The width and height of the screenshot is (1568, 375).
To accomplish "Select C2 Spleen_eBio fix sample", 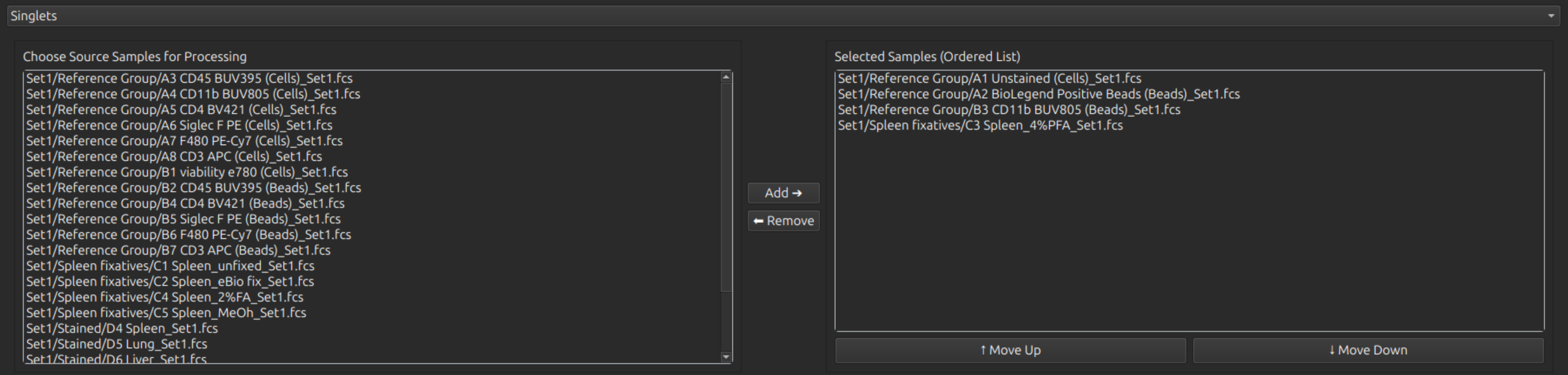I will click(x=372, y=282).
